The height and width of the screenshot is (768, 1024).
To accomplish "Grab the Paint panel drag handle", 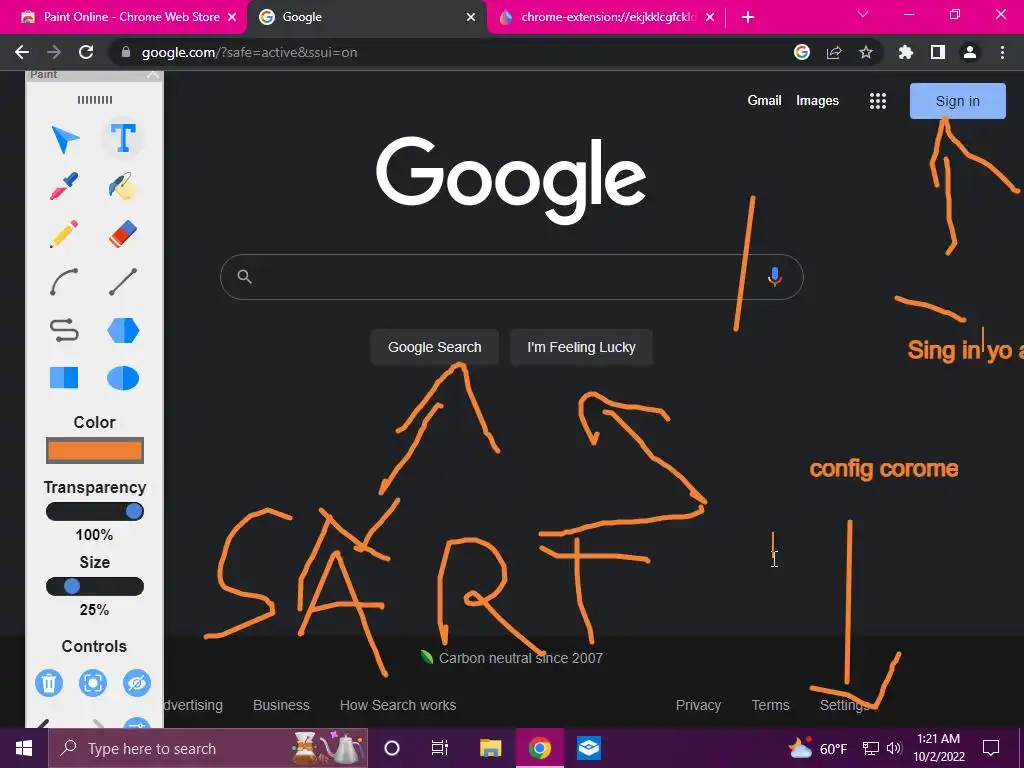I will point(95,100).
